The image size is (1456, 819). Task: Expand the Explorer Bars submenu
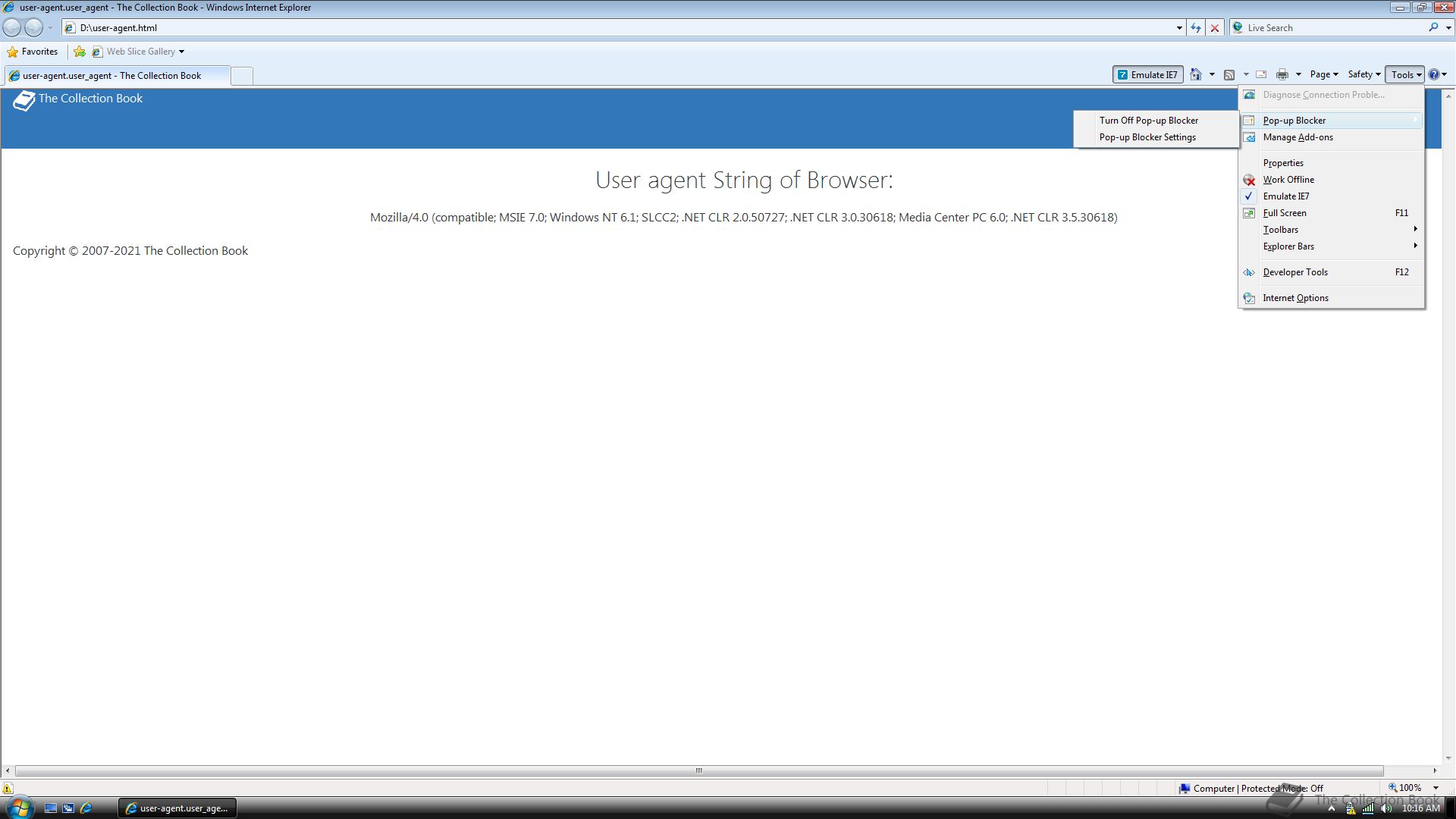[x=1332, y=246]
